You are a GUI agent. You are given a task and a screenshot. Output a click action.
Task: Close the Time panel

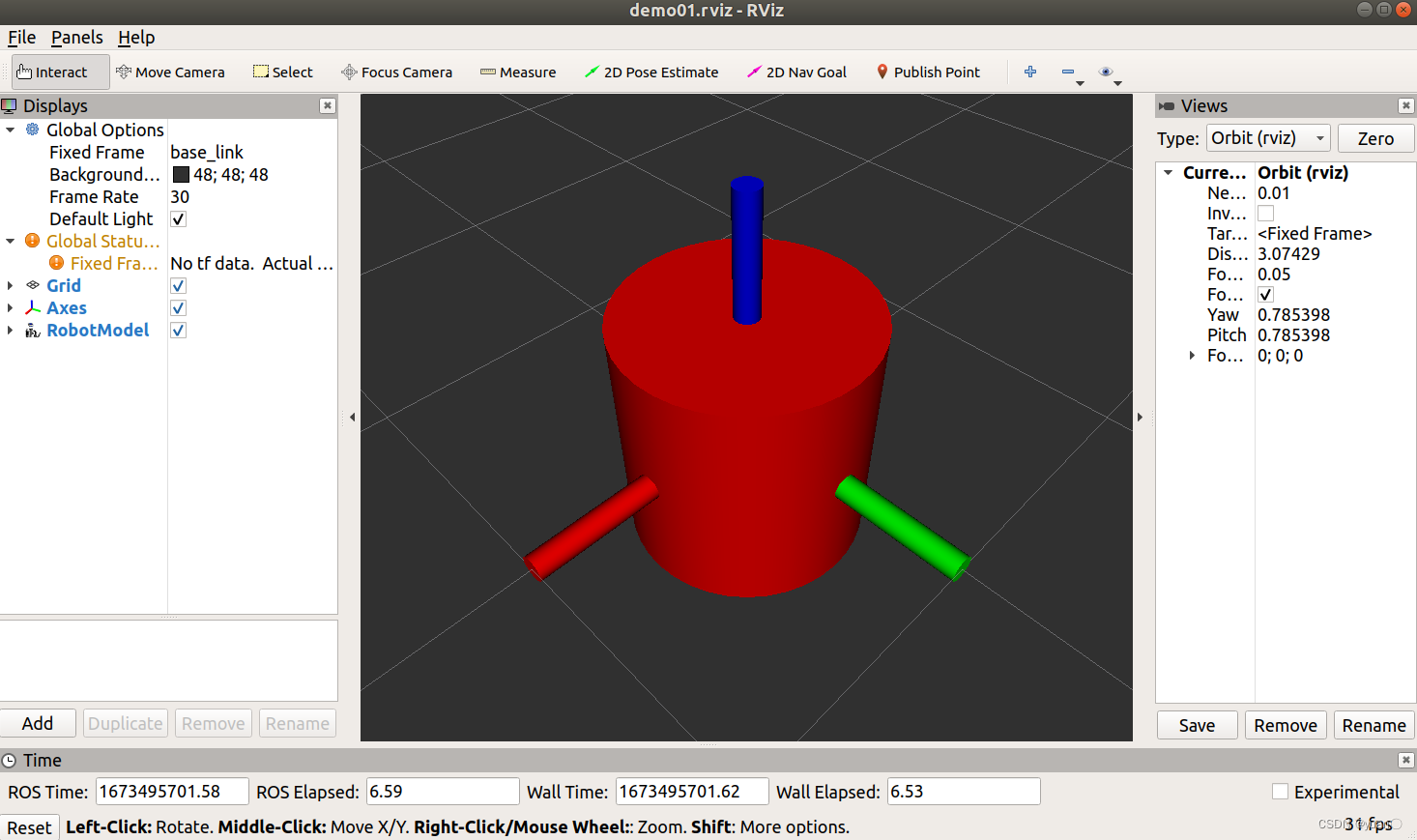[x=1405, y=761]
